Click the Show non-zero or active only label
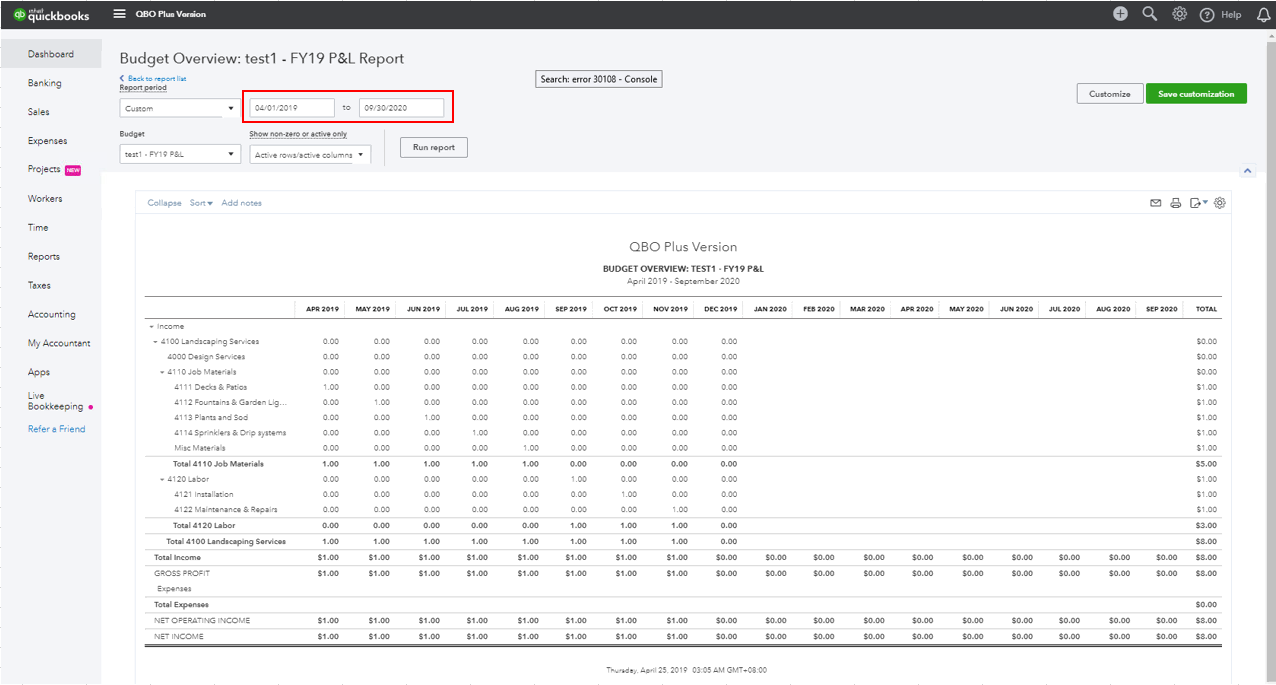This screenshot has width=1276, height=685. click(298, 134)
